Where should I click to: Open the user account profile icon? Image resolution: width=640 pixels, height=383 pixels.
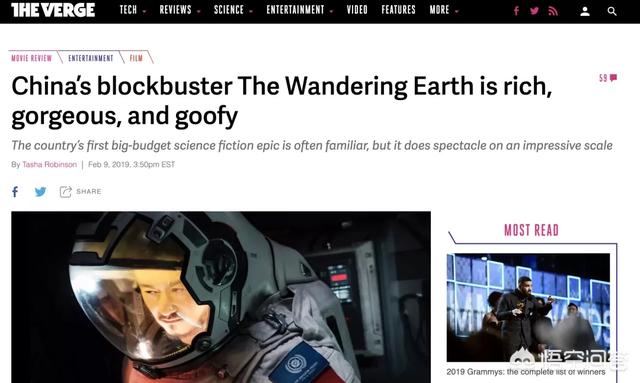click(x=585, y=11)
